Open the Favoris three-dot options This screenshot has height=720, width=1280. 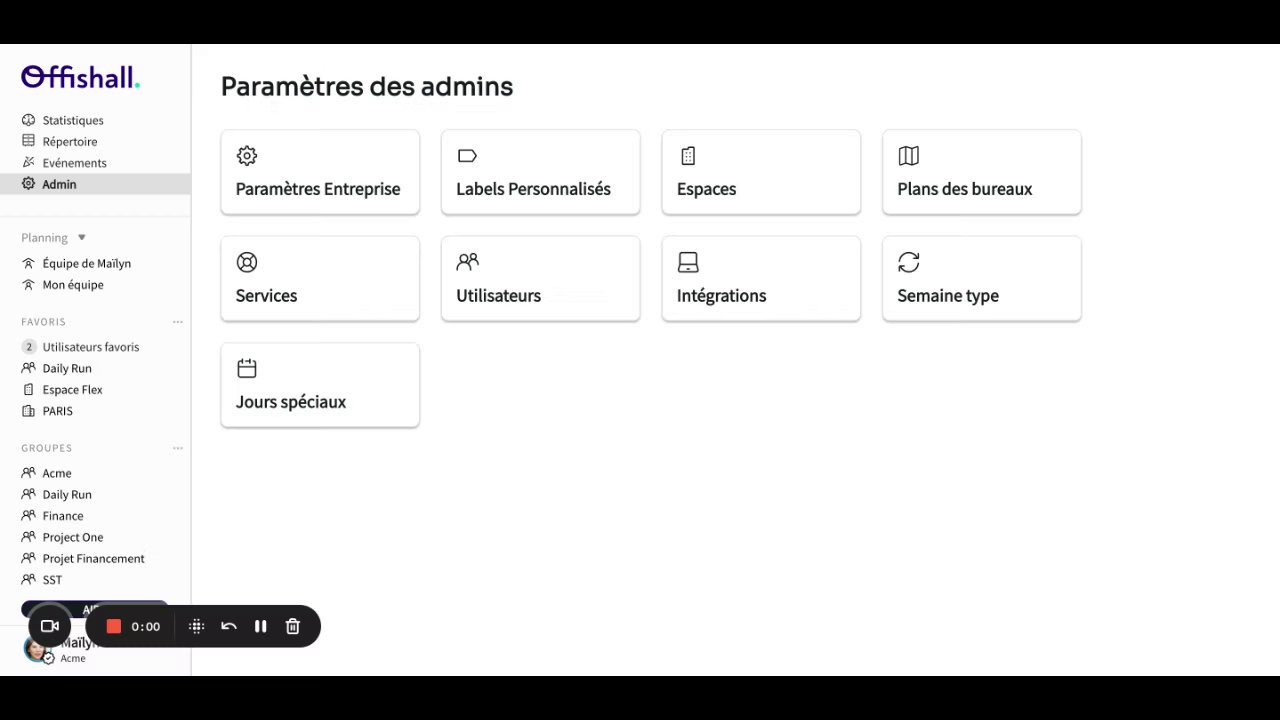178,322
